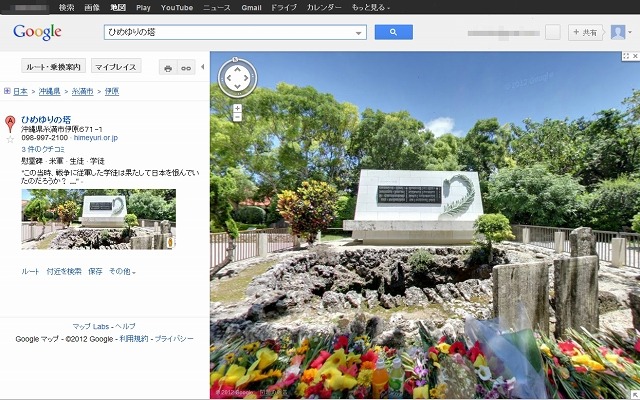
Task: Switch Street View to full screen
Action: pos(626,56)
